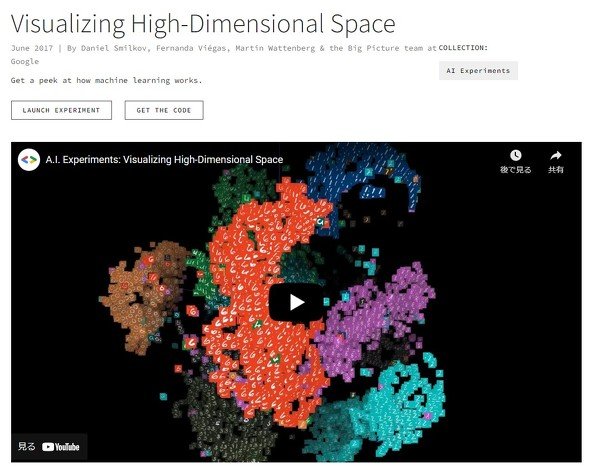Play the YouTube video
Viewport: 590px width, 468px height.
pyautogui.click(x=296, y=302)
